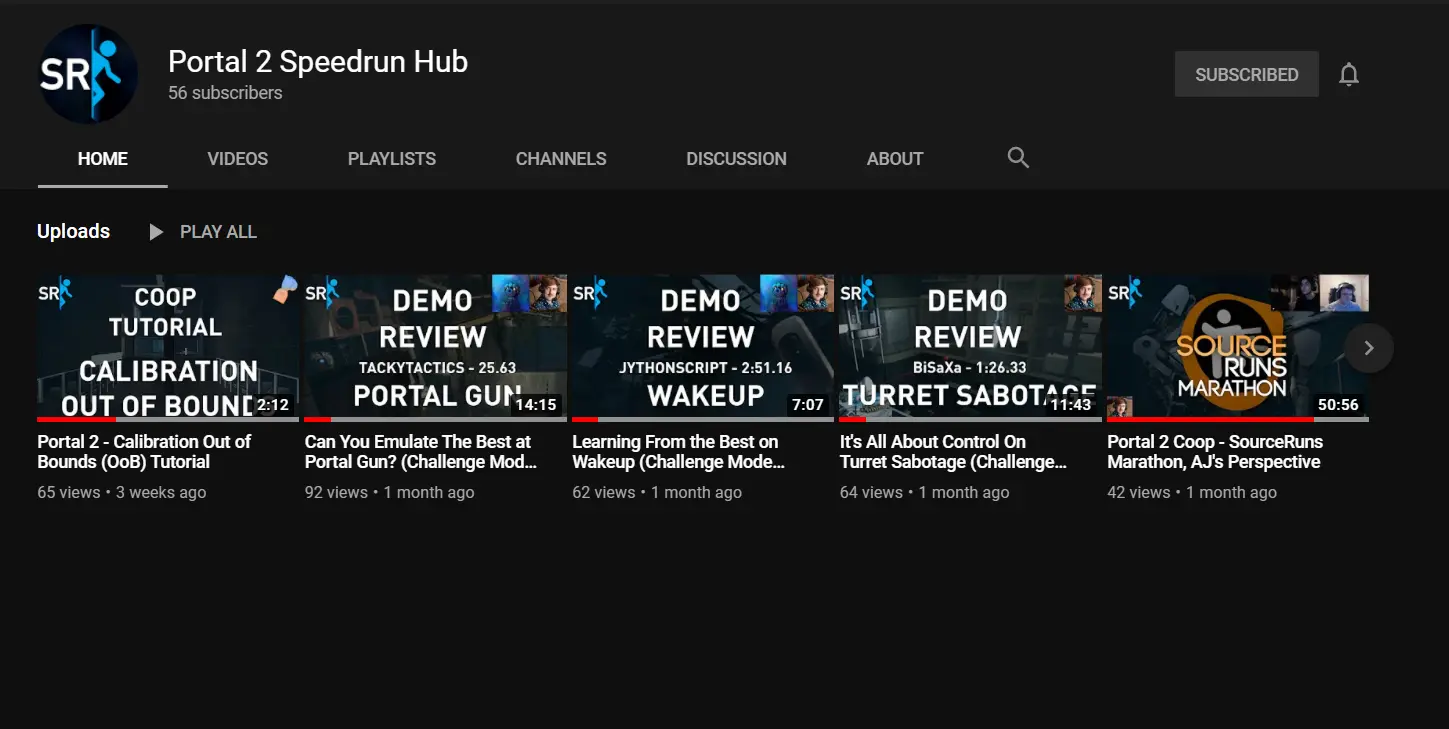Select the CHANNELS tab
This screenshot has width=1449, height=729.
pyautogui.click(x=560, y=158)
